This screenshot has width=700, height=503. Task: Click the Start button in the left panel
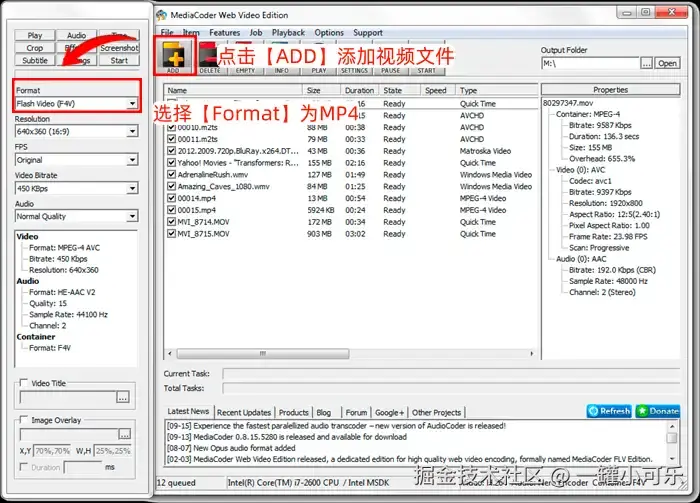119,60
